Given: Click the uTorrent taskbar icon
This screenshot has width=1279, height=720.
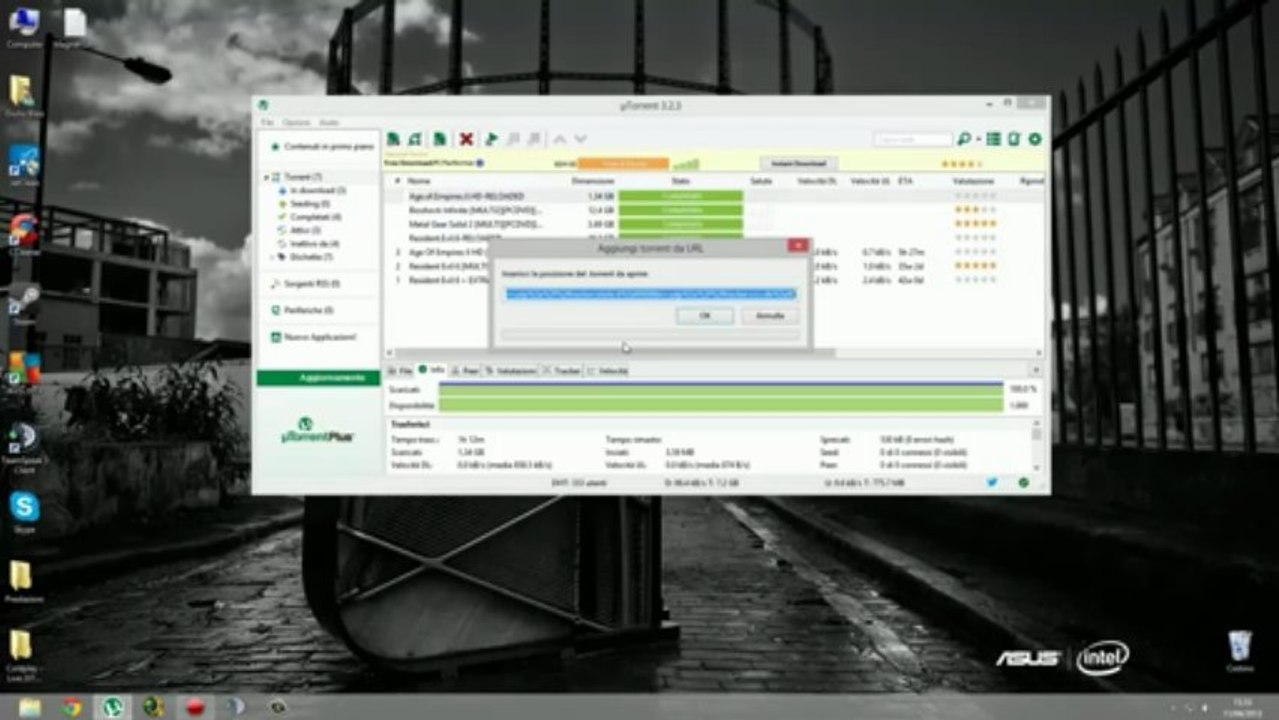Looking at the screenshot, I should [113, 707].
